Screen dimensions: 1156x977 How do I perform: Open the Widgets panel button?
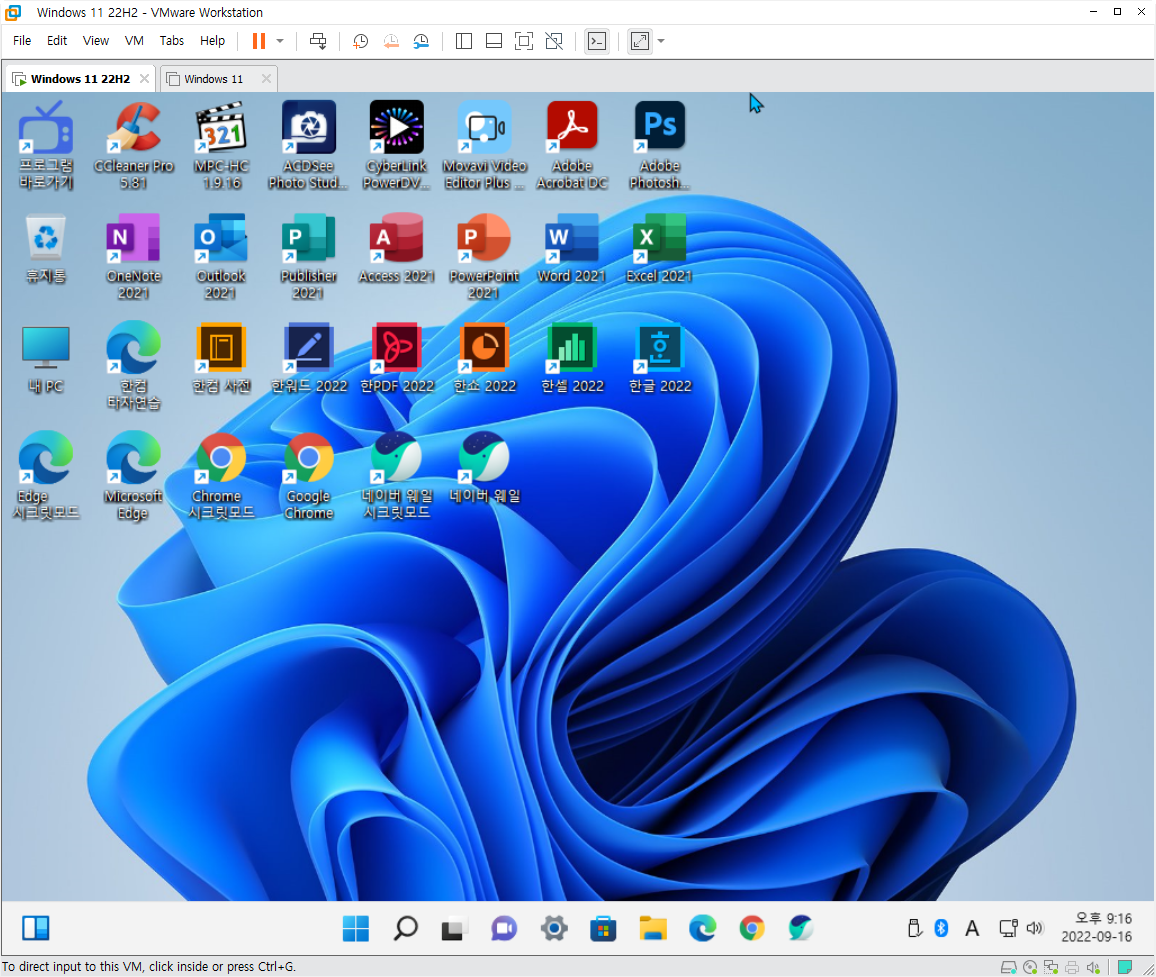point(35,928)
